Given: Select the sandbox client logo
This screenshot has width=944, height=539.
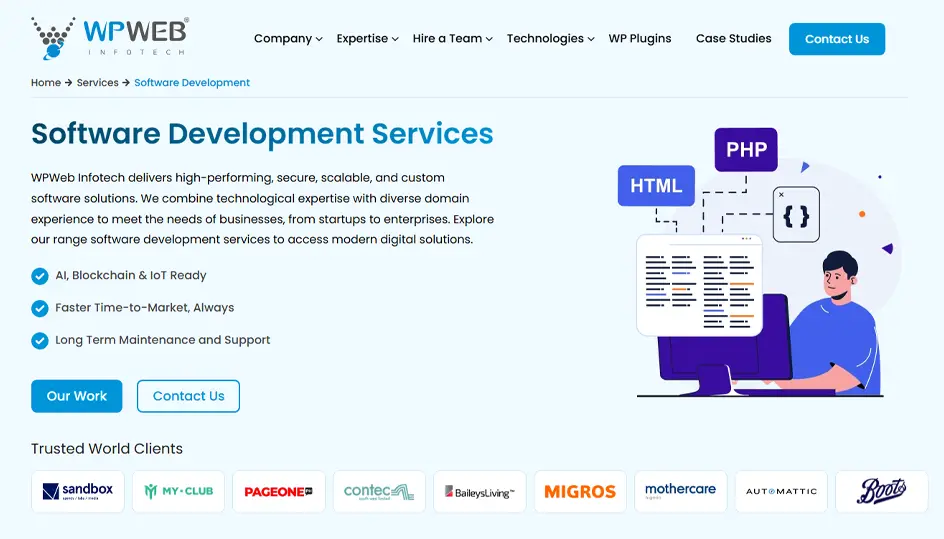Looking at the screenshot, I should pyautogui.click(x=78, y=491).
